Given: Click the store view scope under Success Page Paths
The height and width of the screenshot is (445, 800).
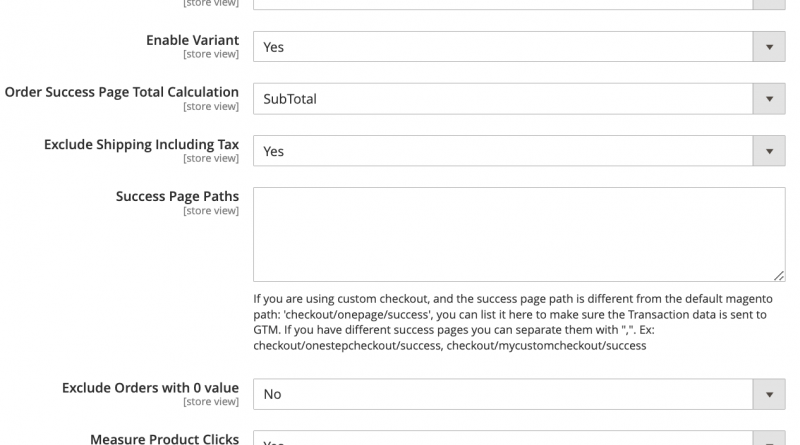Looking at the screenshot, I should point(211,211).
